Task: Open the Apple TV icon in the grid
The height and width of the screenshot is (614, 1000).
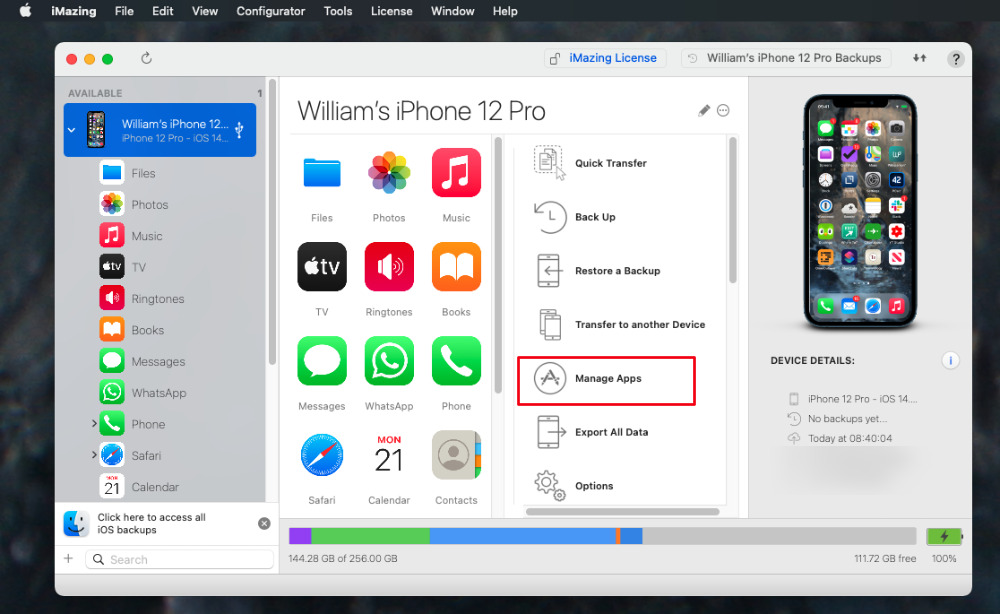Action: click(x=322, y=267)
